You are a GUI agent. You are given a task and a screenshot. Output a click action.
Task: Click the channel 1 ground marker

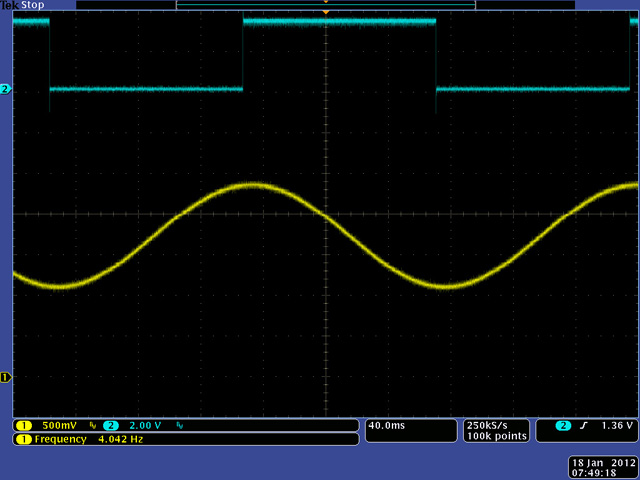click(6, 377)
